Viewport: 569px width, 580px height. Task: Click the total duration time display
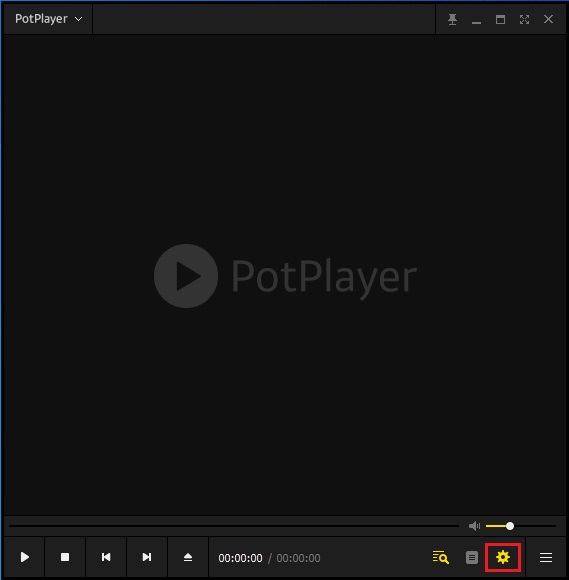click(298, 558)
